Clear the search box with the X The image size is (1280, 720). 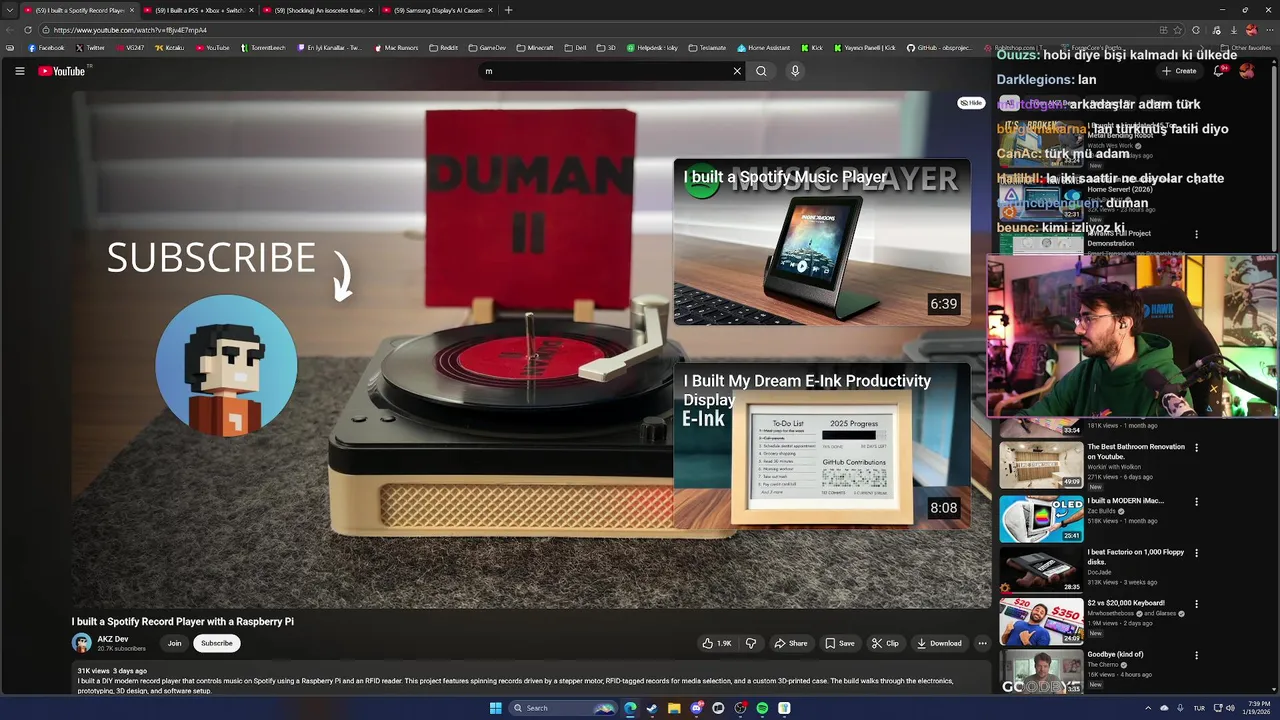coord(737,71)
